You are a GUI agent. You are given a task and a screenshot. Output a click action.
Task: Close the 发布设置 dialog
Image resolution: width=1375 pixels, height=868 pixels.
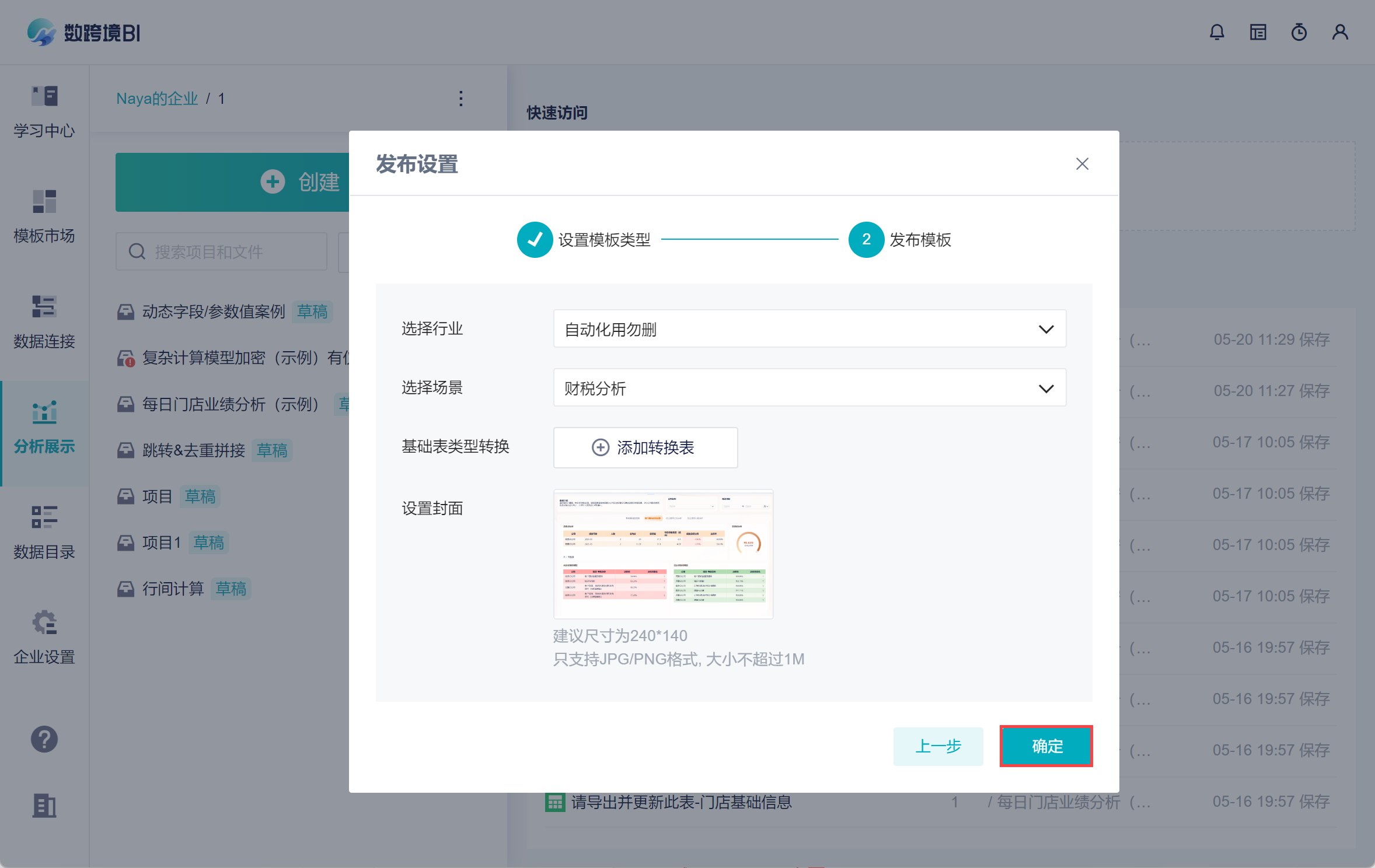1082,164
